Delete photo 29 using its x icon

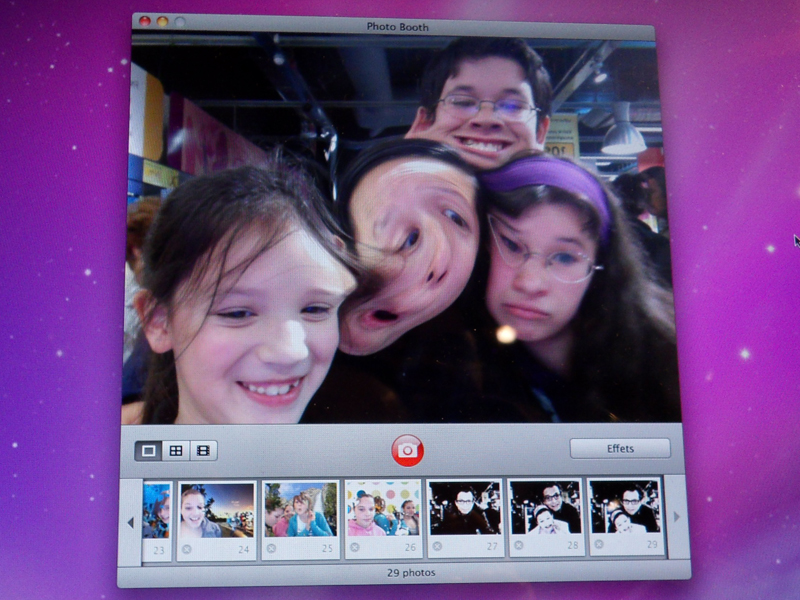point(598,548)
